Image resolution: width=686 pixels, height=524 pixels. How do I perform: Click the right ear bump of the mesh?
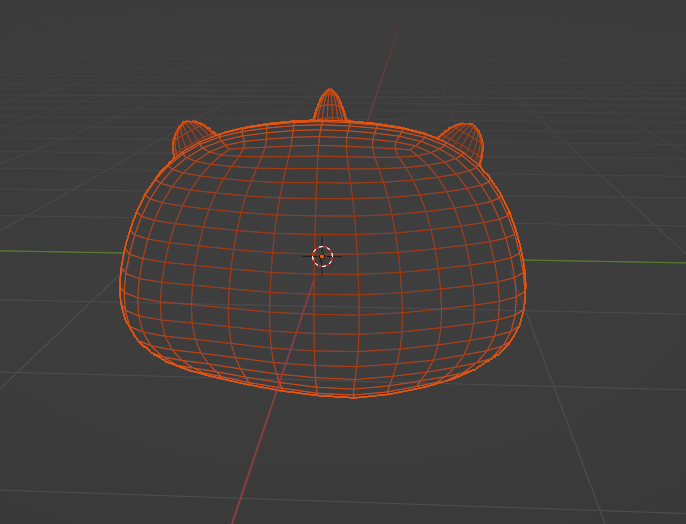pos(463,141)
